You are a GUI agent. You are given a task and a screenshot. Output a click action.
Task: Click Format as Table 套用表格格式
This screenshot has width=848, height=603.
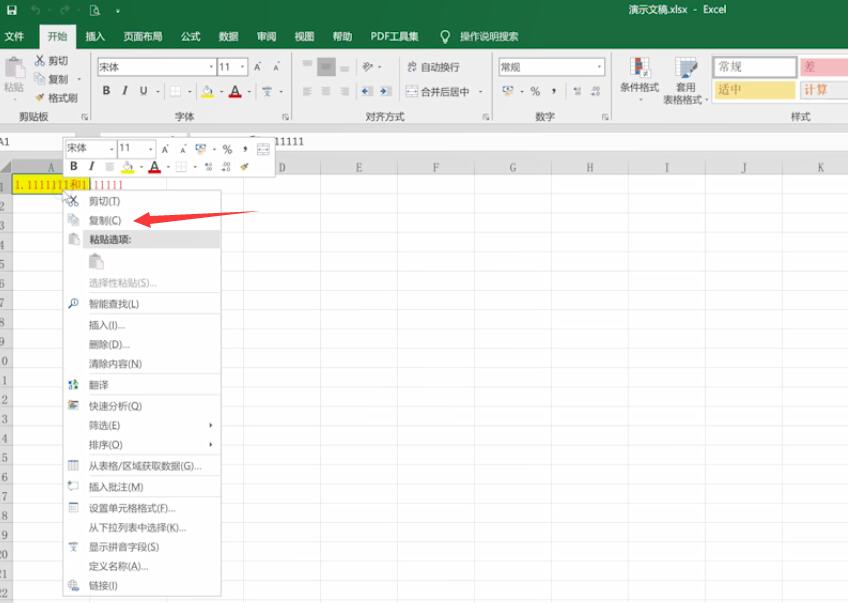click(x=686, y=81)
